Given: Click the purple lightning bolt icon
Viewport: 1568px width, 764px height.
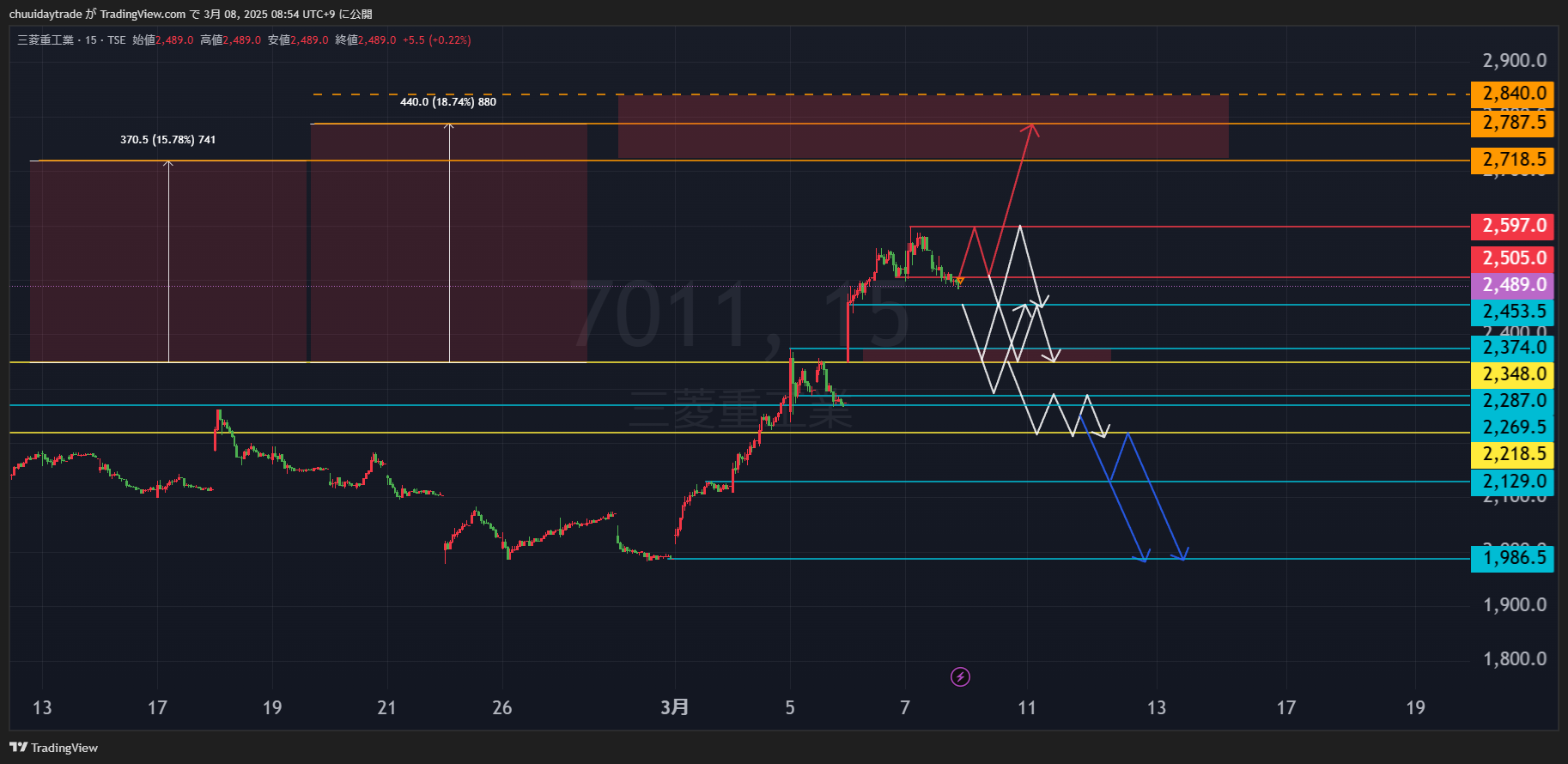Looking at the screenshot, I should 960,677.
